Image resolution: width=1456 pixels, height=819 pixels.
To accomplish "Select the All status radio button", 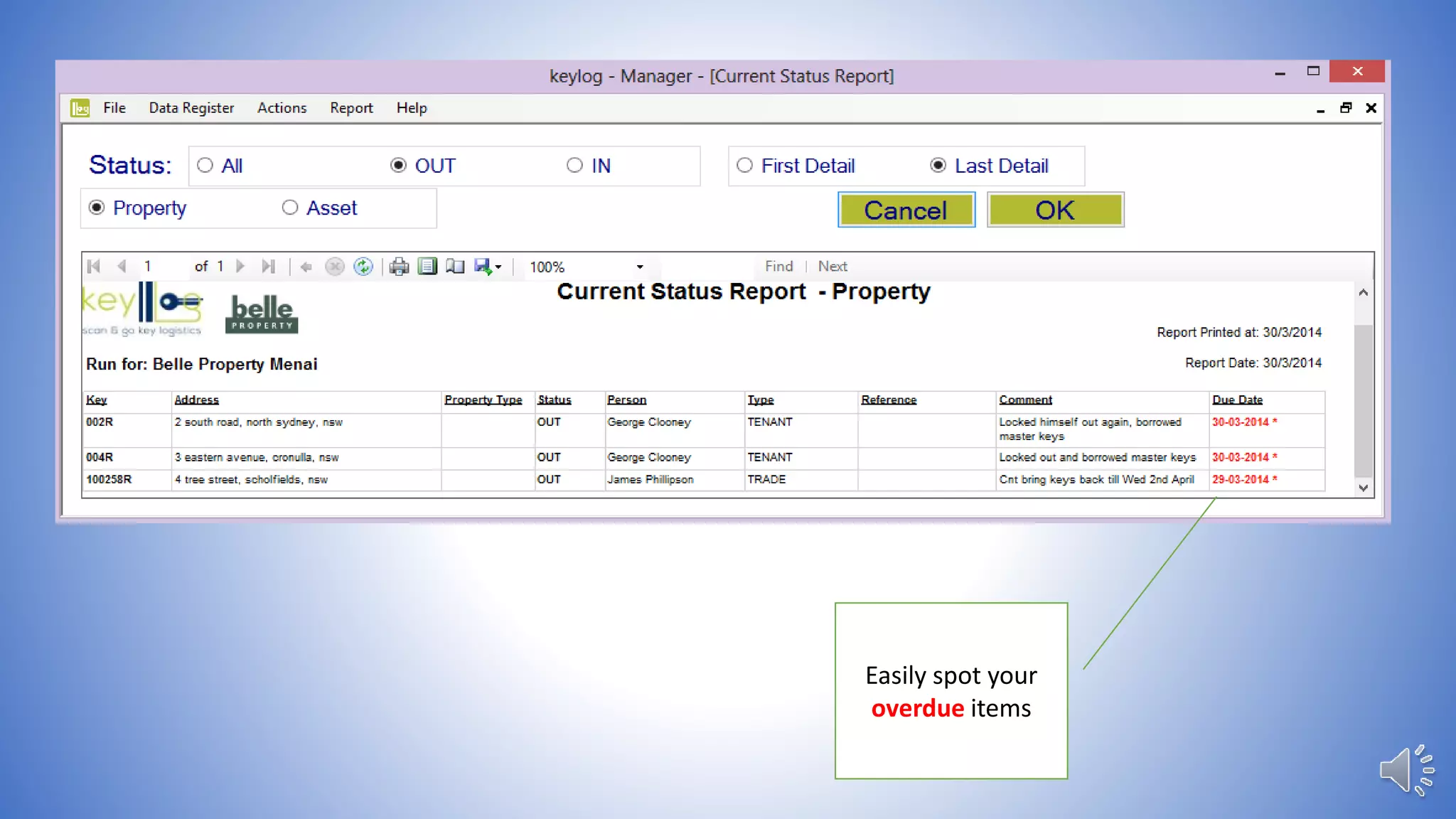I will [x=205, y=166].
